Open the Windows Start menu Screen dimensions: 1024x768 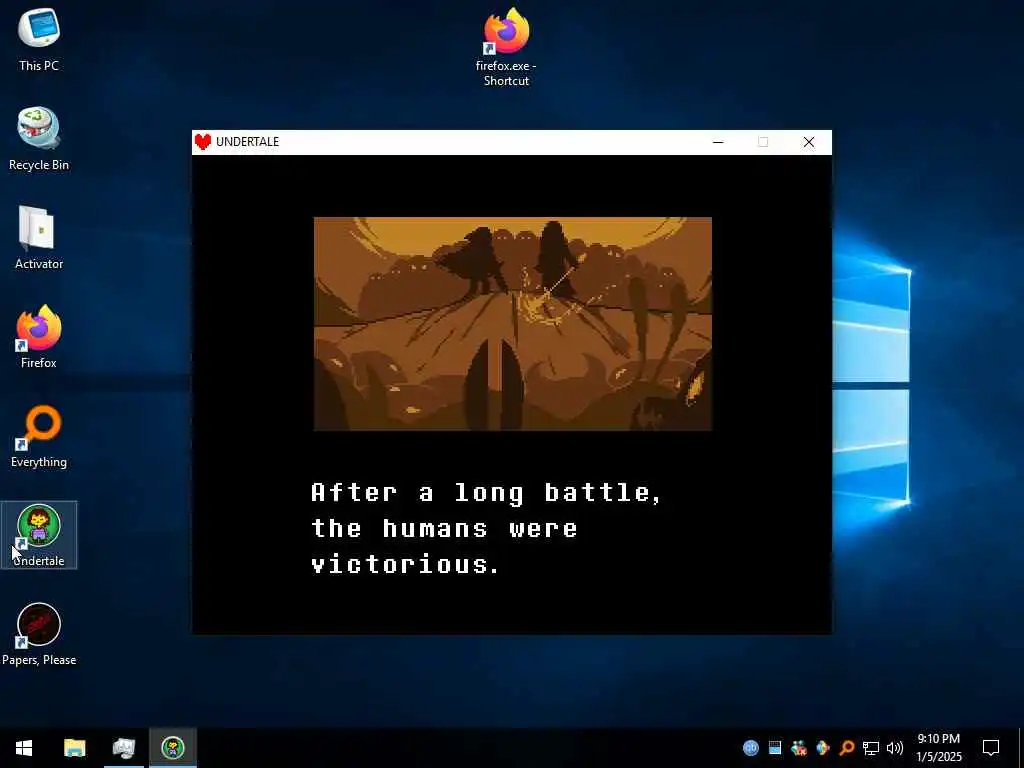24,748
